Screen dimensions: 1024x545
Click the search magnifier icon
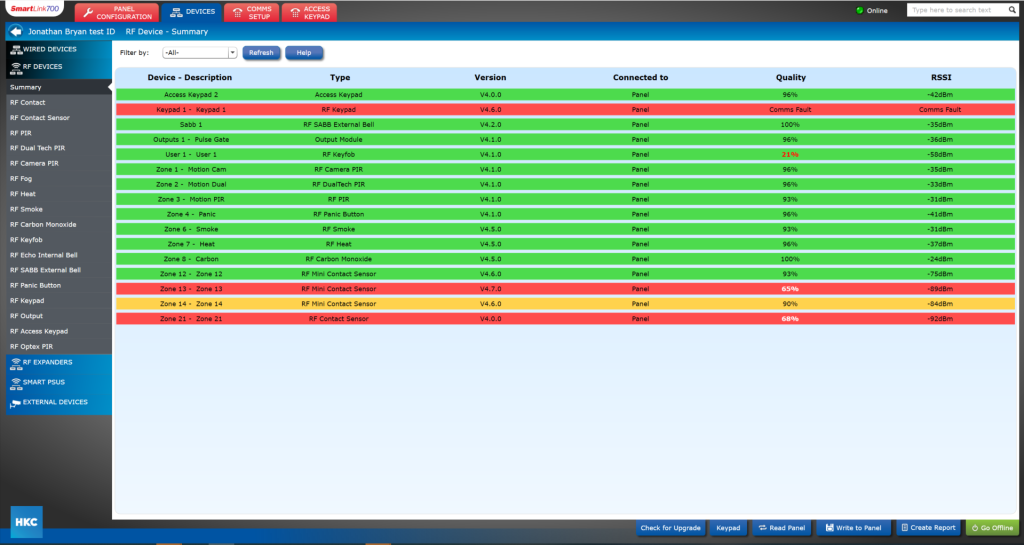(1012, 10)
